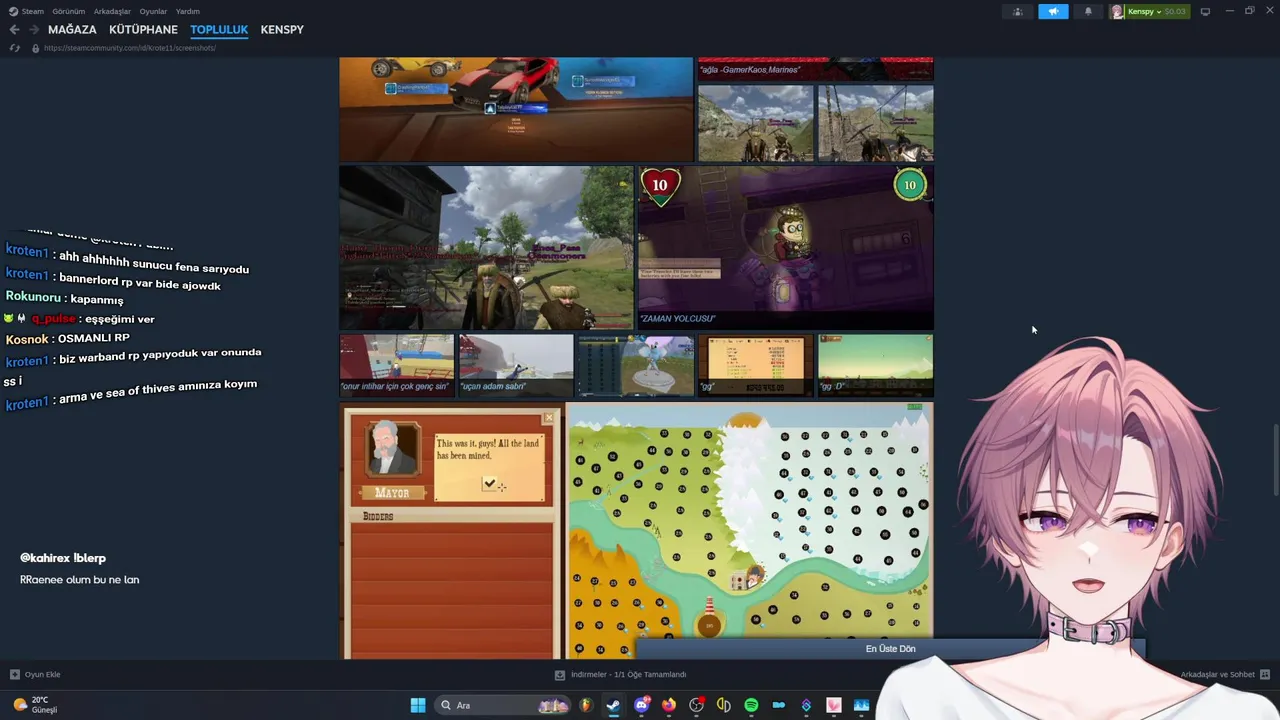Open the Oyunlar menu
The image size is (1280, 720).
[x=153, y=12]
